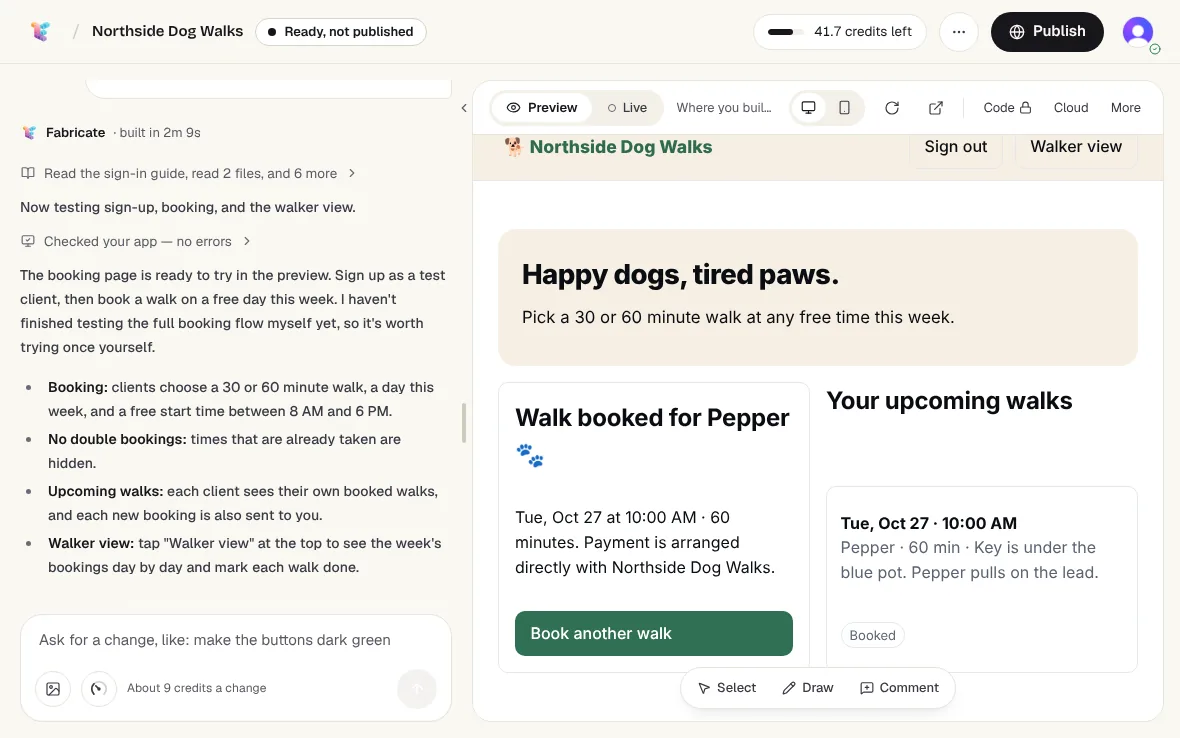Open Walker view in the app preview
This screenshot has width=1180, height=738.
[x=1075, y=147]
